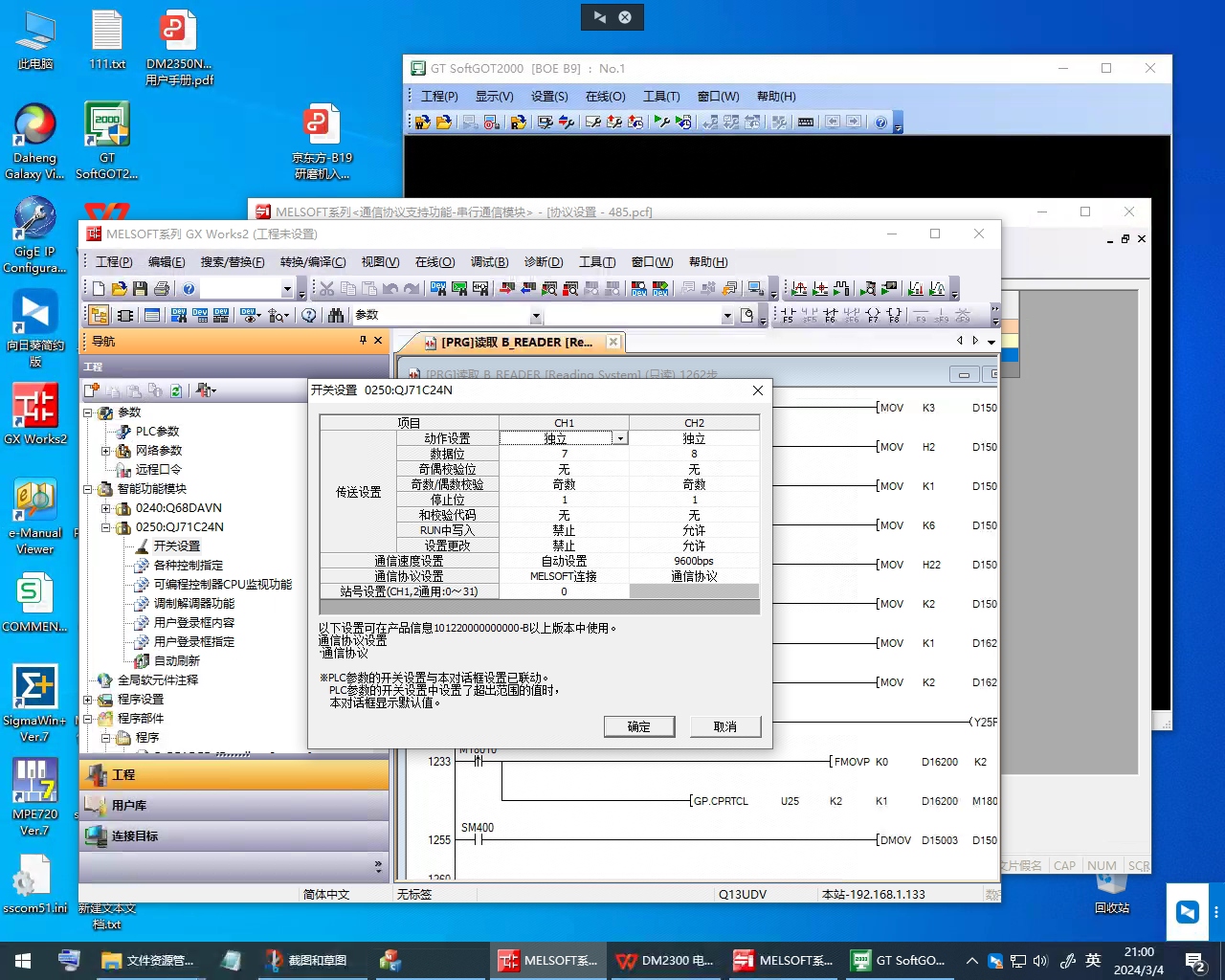Insert an F5 normally open contact
The image size is (1225, 980).
788,315
